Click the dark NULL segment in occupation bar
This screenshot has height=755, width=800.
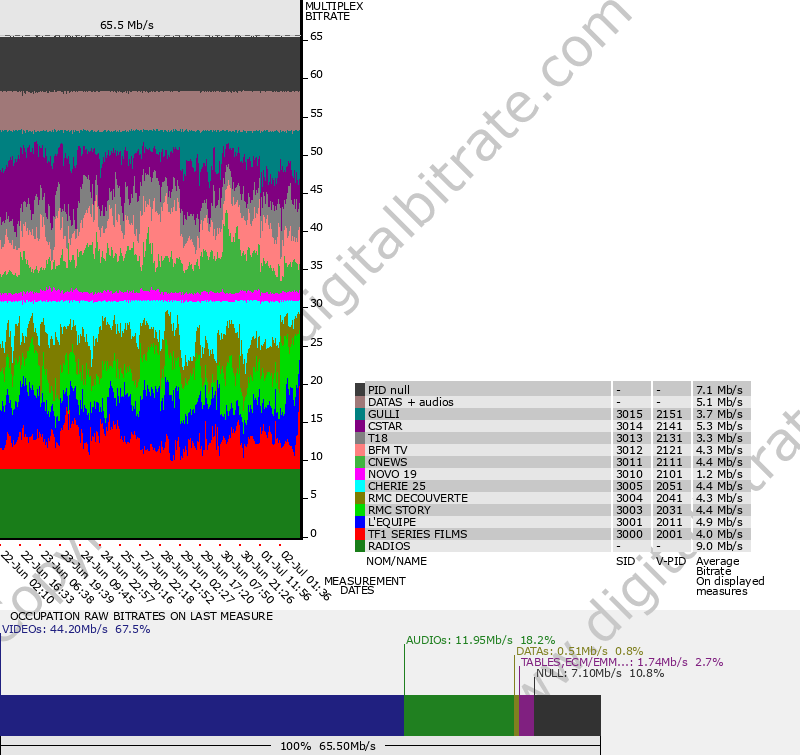point(567,715)
